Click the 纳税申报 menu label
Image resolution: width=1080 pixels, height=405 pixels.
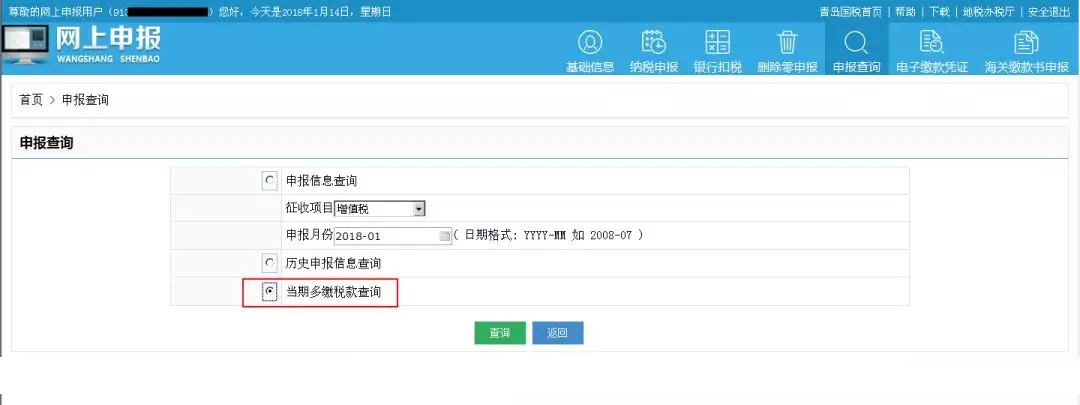(x=654, y=67)
